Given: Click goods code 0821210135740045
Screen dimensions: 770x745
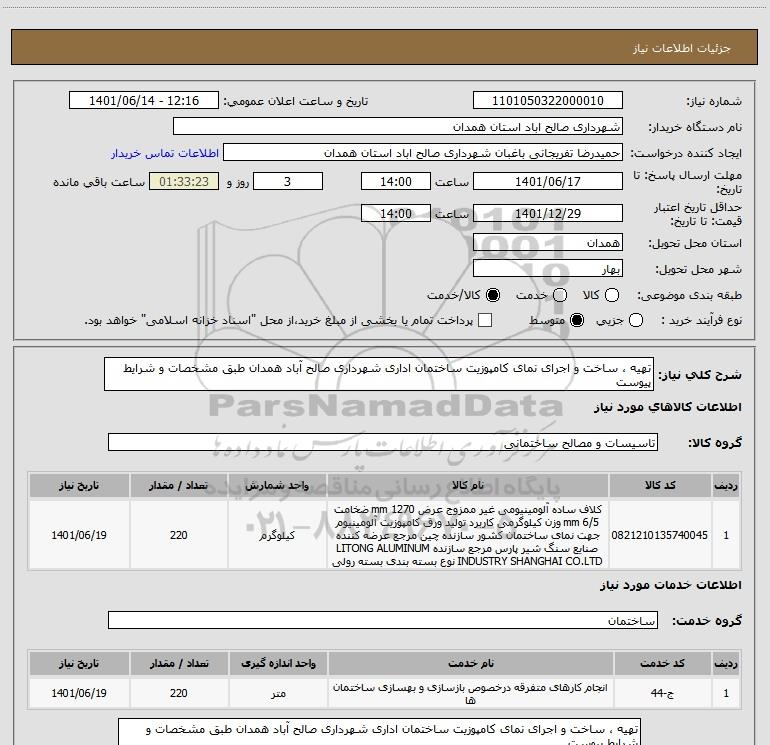Looking at the screenshot, I should click(x=660, y=535).
